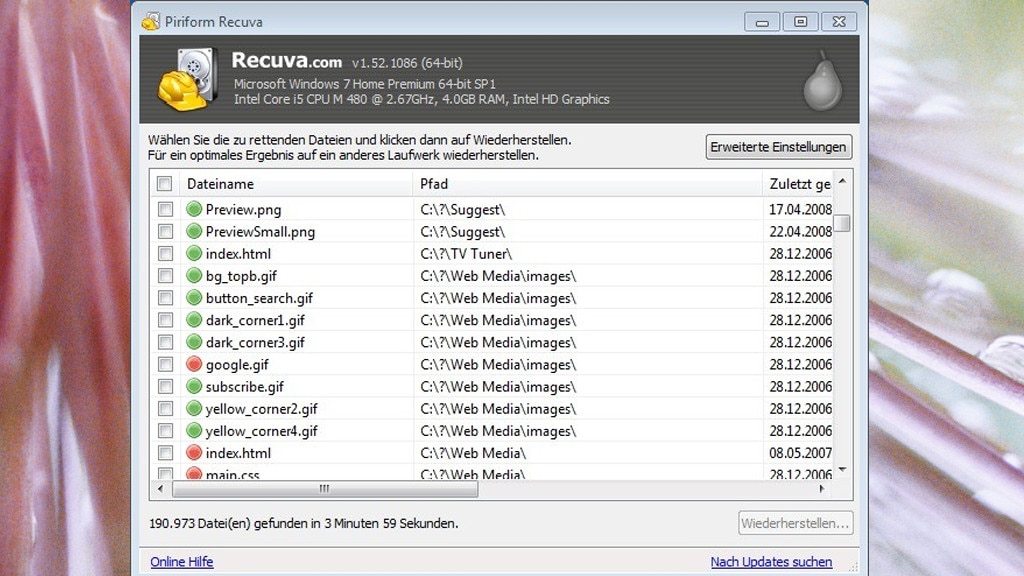Screen dimensions: 1024x576
Task: Sort the list by the Pfad column
Action: (588, 184)
